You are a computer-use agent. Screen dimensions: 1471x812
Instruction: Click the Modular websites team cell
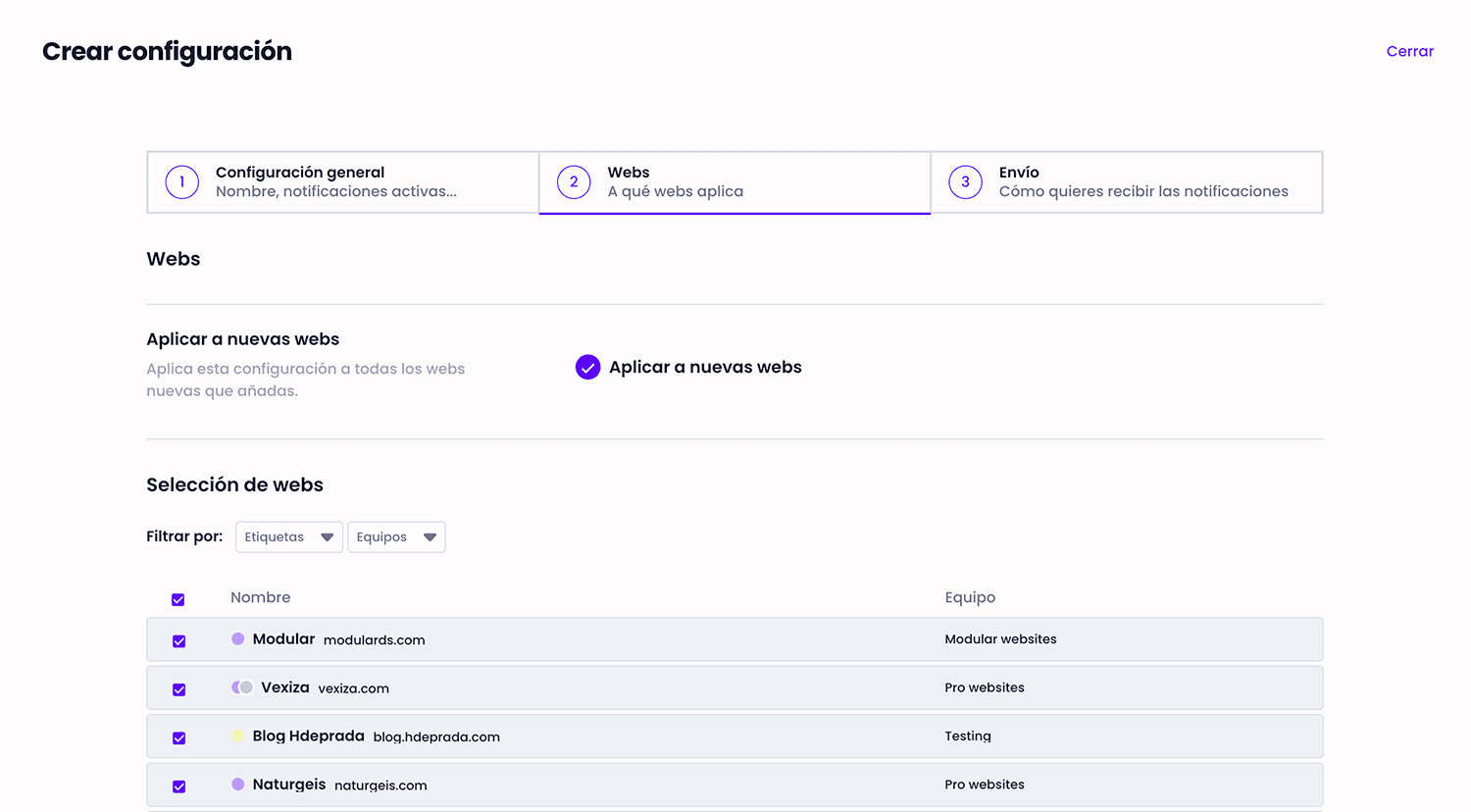[1000, 638]
